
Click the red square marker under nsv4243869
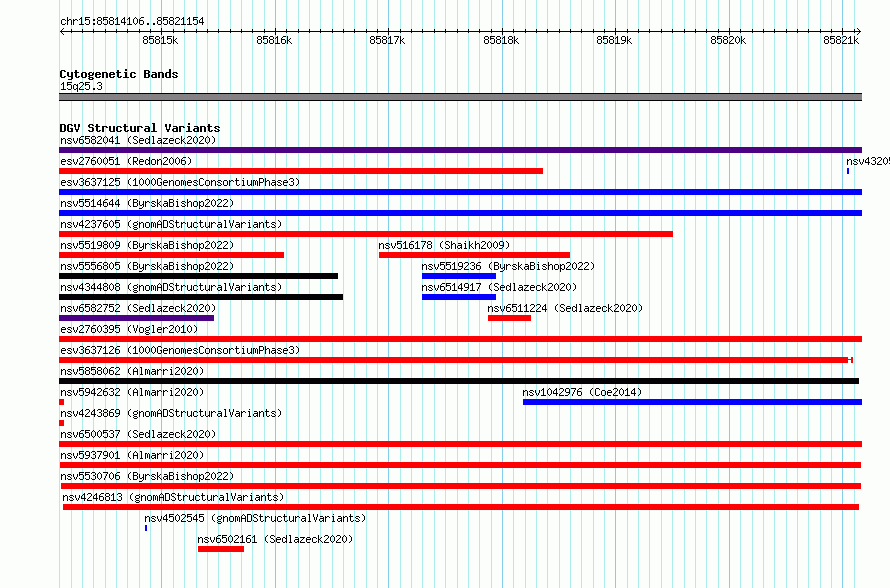[x=61, y=423]
